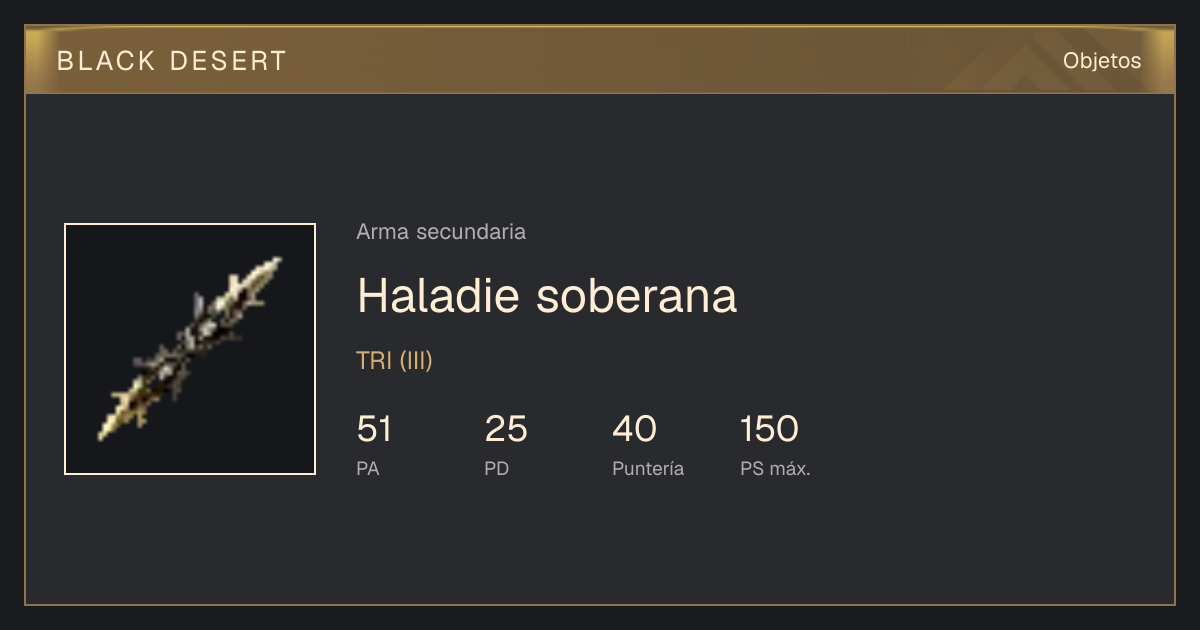Select the Haladie soberana item title
The image size is (1200, 630).
pos(547,296)
